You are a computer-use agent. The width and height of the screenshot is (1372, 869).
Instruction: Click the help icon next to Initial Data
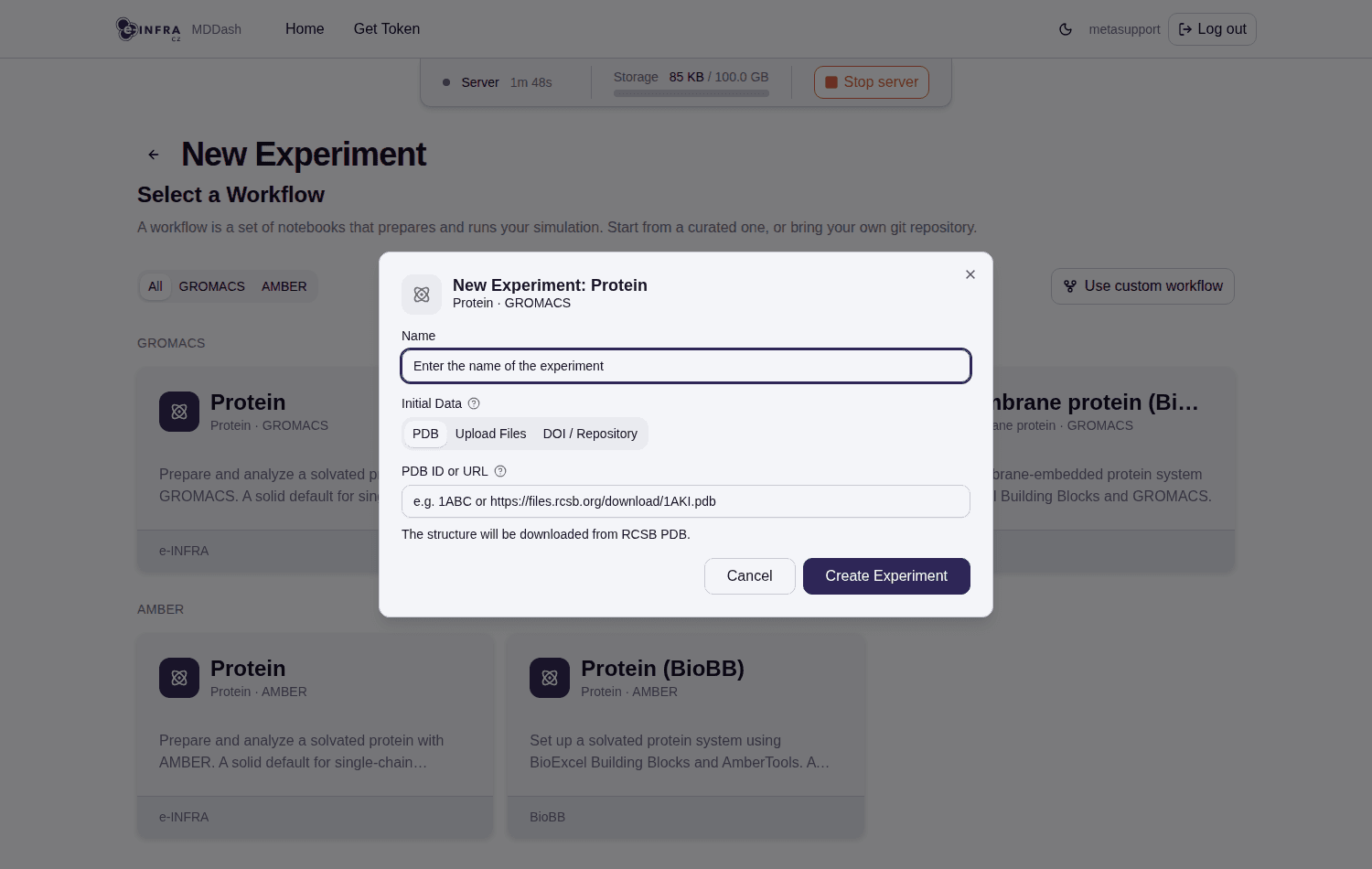[474, 403]
